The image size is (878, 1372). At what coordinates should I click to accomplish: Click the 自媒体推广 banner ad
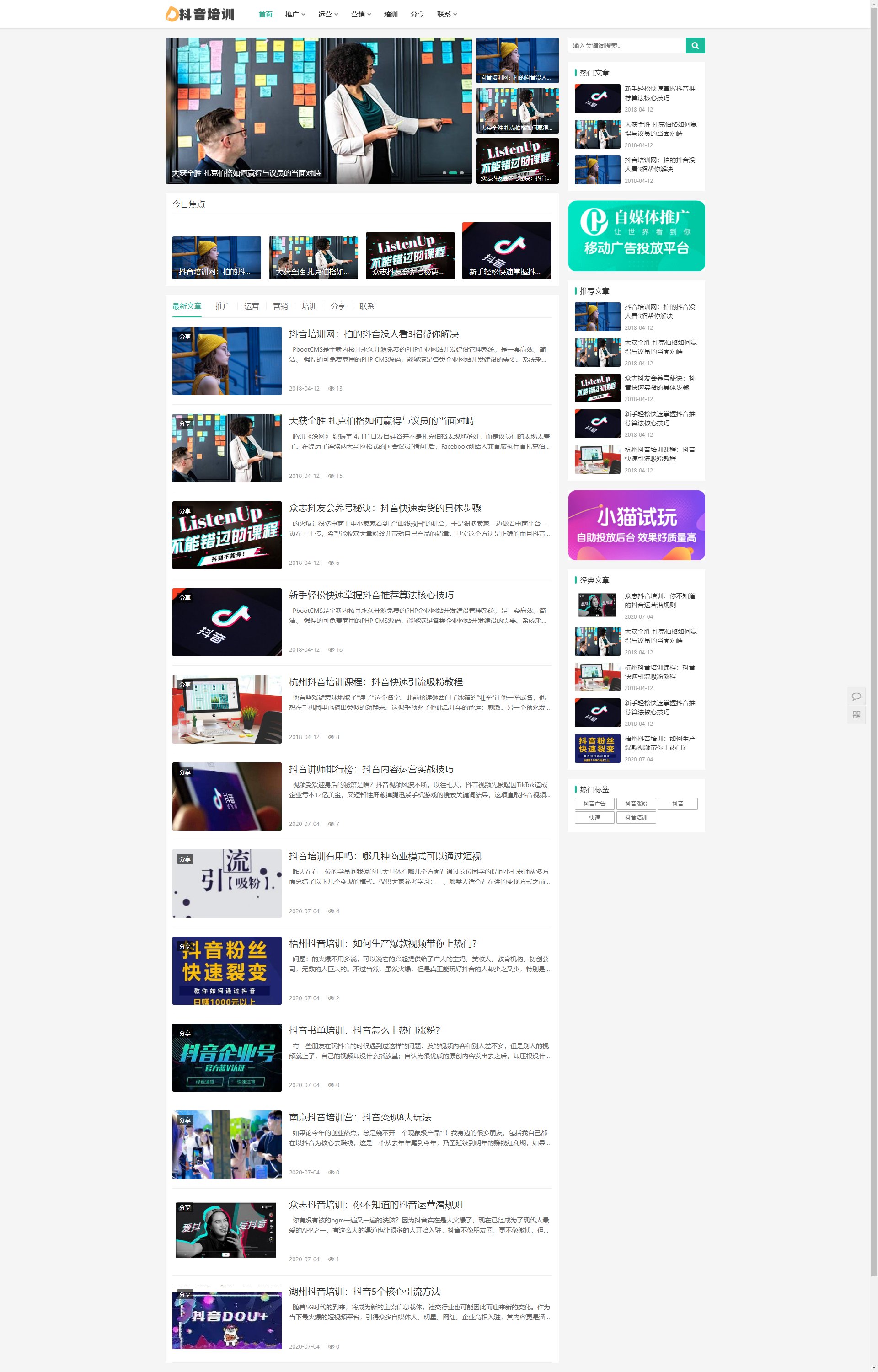click(636, 236)
